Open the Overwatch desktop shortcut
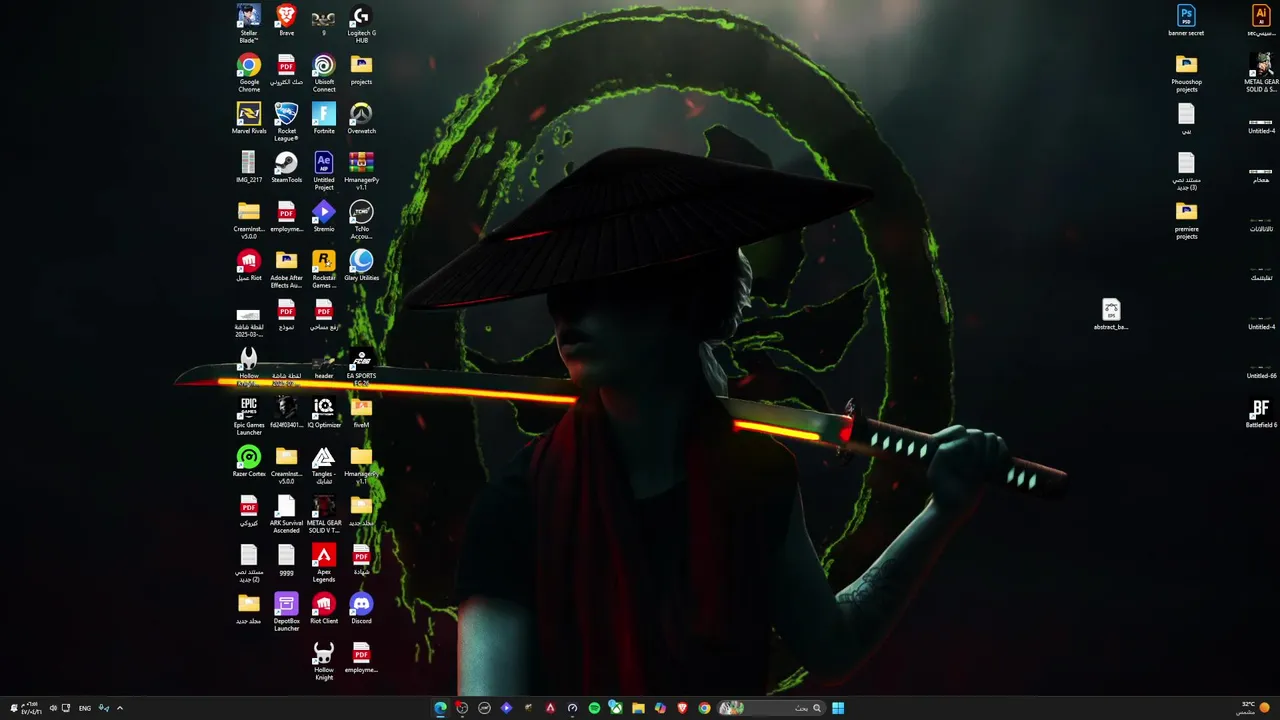 pyautogui.click(x=361, y=118)
